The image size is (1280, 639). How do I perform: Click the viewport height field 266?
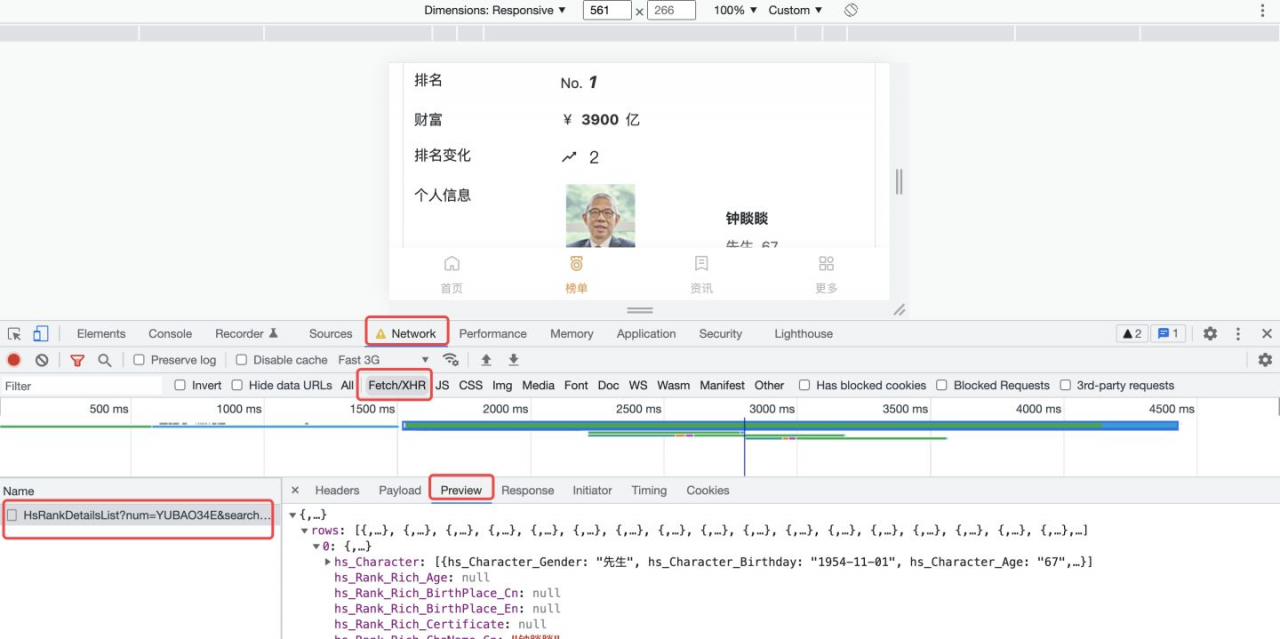point(672,10)
